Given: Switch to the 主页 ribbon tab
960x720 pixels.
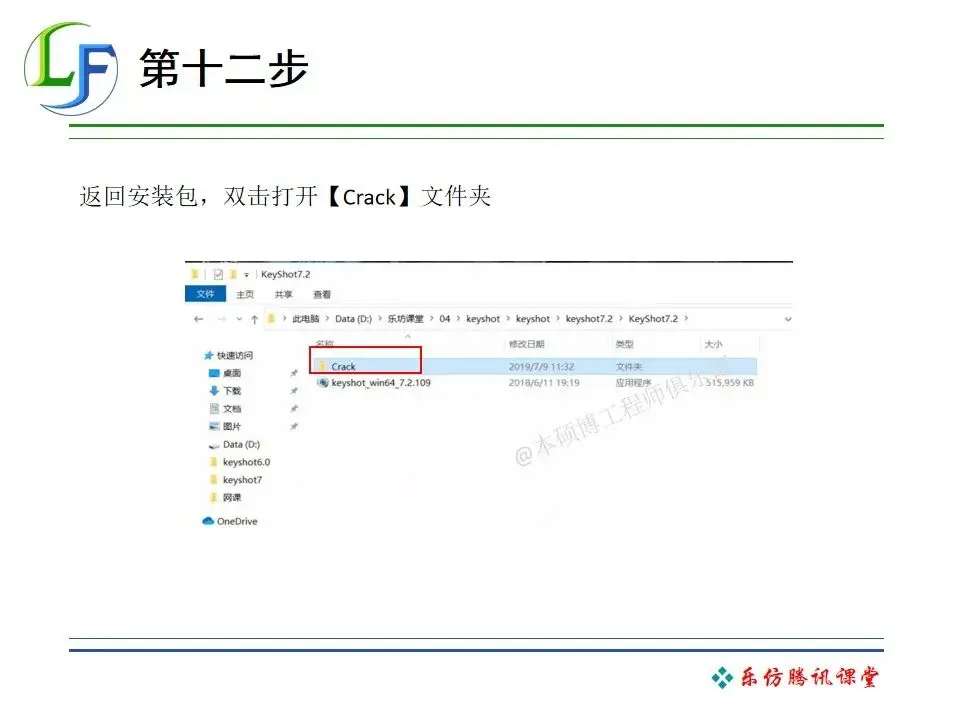Looking at the screenshot, I should click(x=245, y=294).
